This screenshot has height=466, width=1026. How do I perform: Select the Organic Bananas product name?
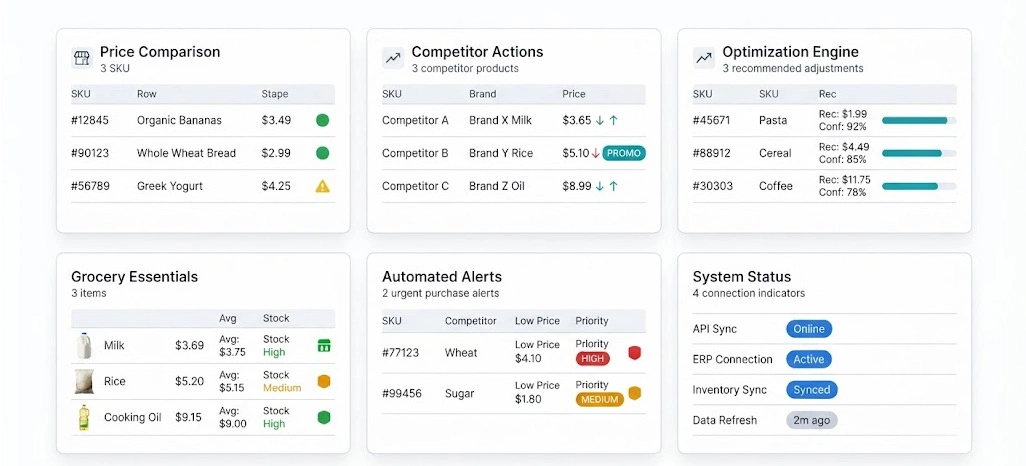tap(179, 120)
